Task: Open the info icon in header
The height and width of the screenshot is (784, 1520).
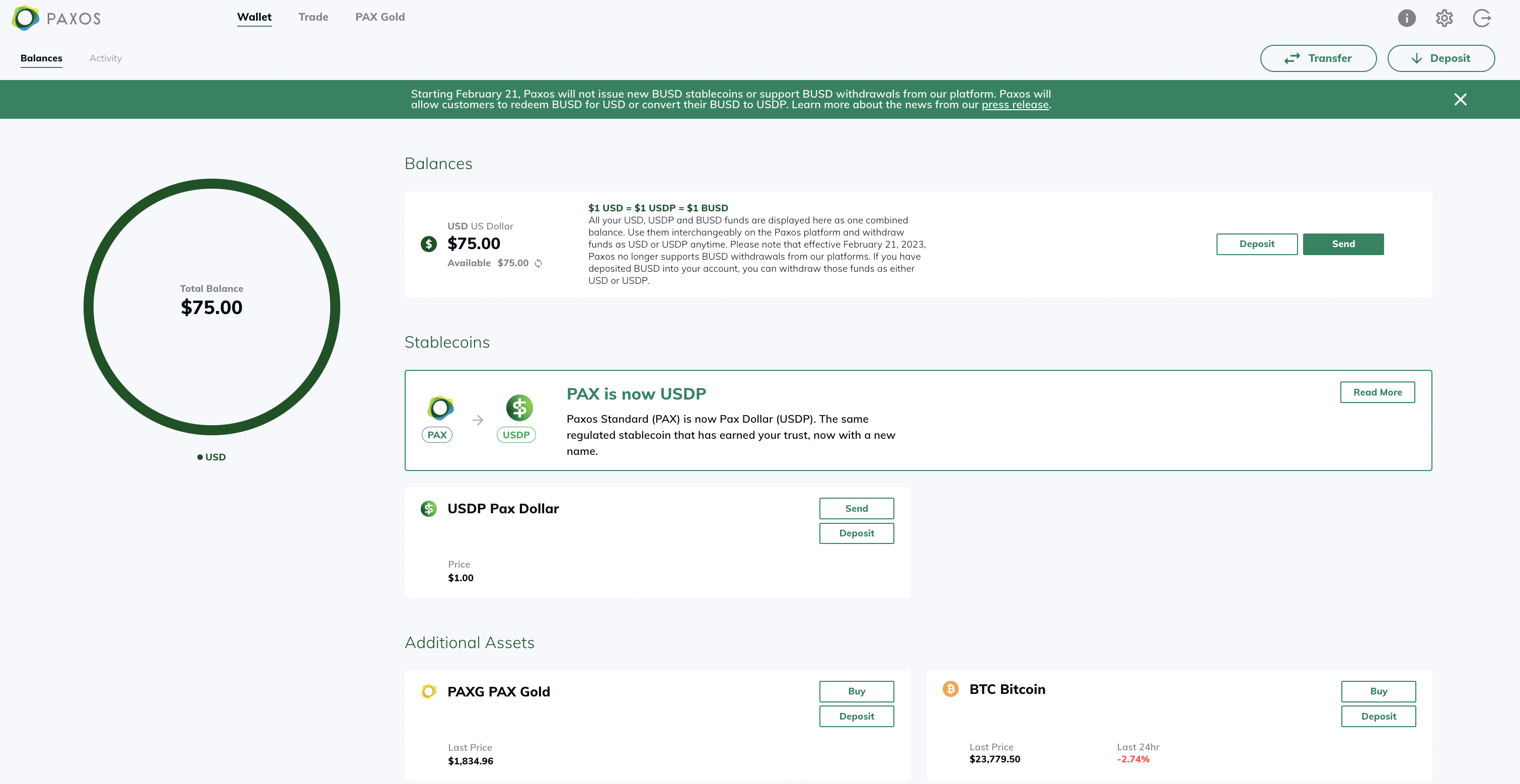Action: pyautogui.click(x=1406, y=18)
